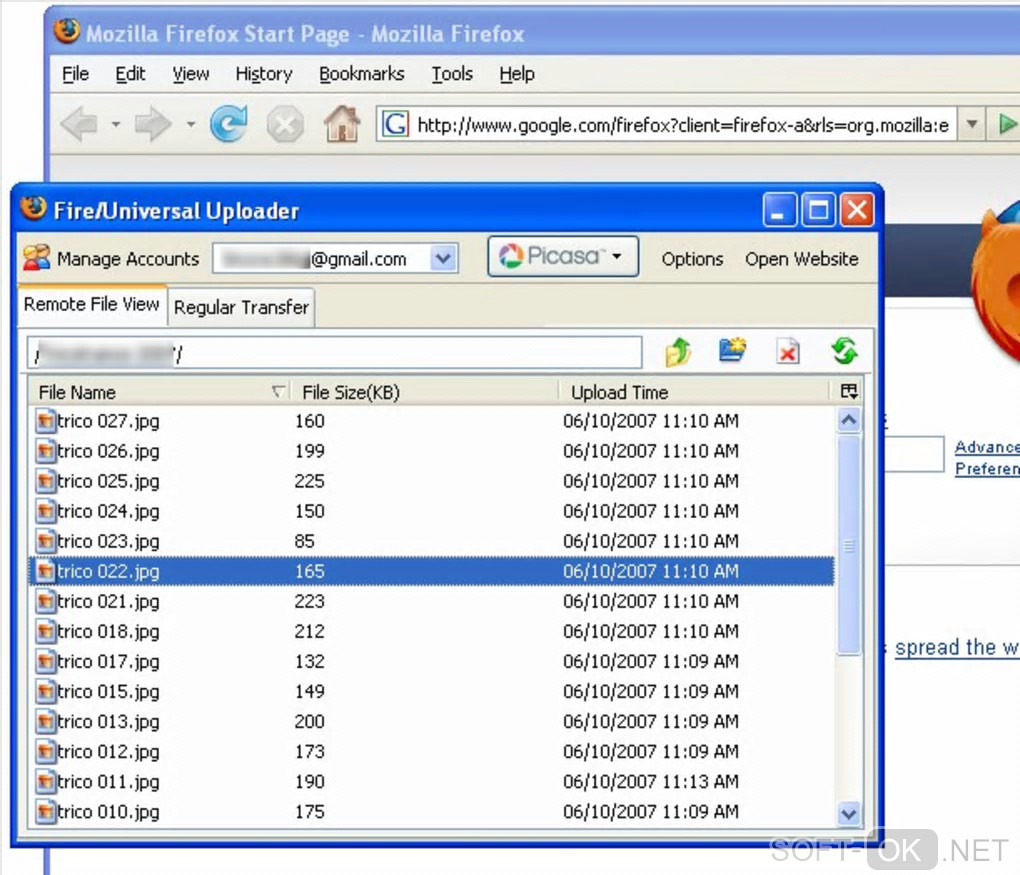This screenshot has height=875, width=1020.
Task: Click Open Website in the uploader
Action: coord(801,259)
